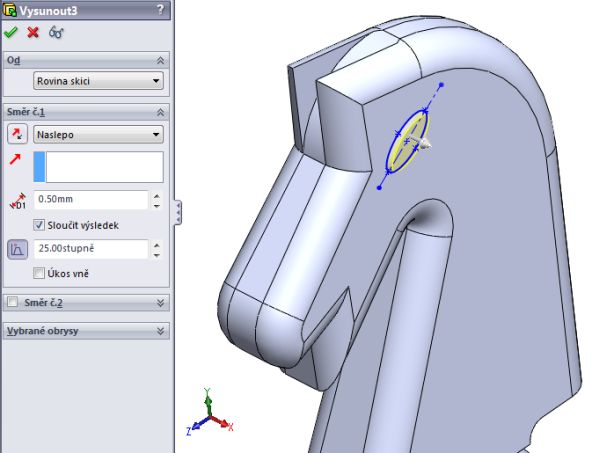
Task: Collapse the Od section
Action: 161,60
